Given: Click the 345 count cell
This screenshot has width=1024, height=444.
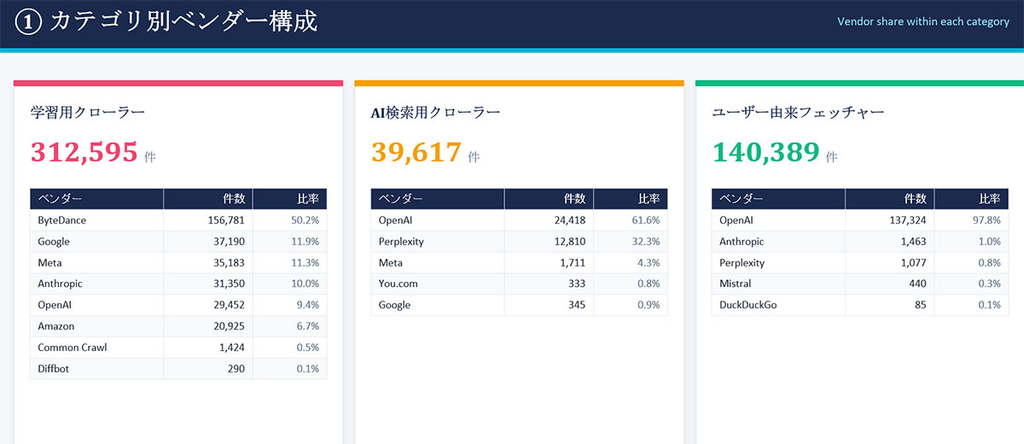Looking at the screenshot, I should (549, 305).
